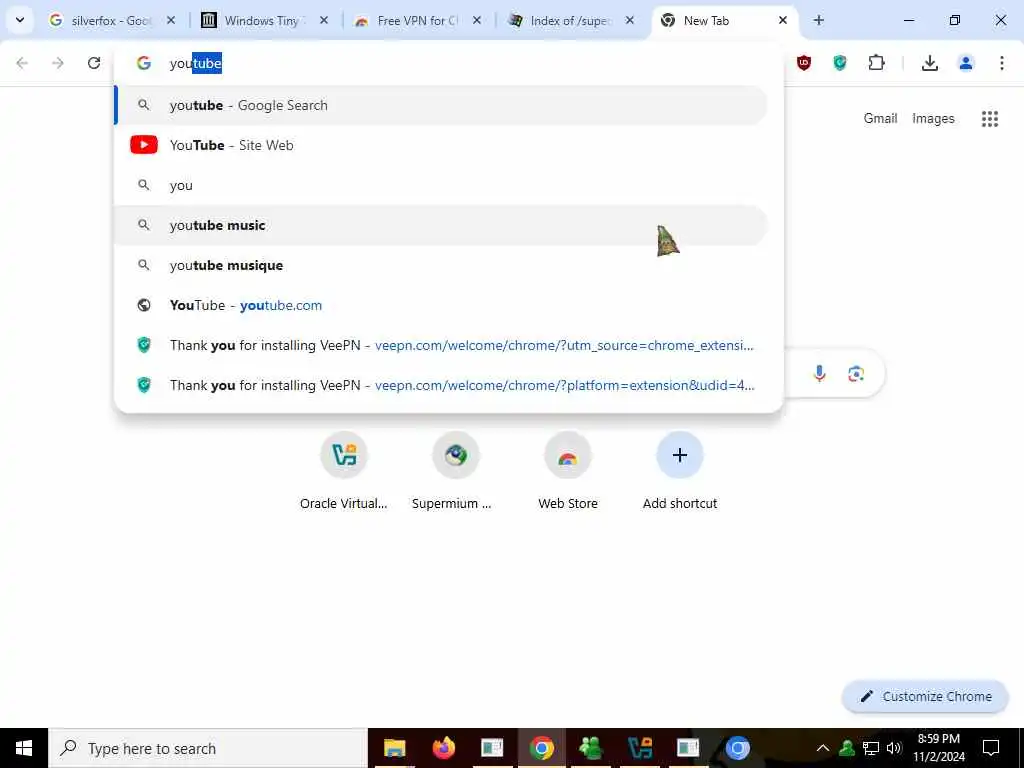The image size is (1024, 768).
Task: Open the Google apps grid
Action: tap(990, 118)
